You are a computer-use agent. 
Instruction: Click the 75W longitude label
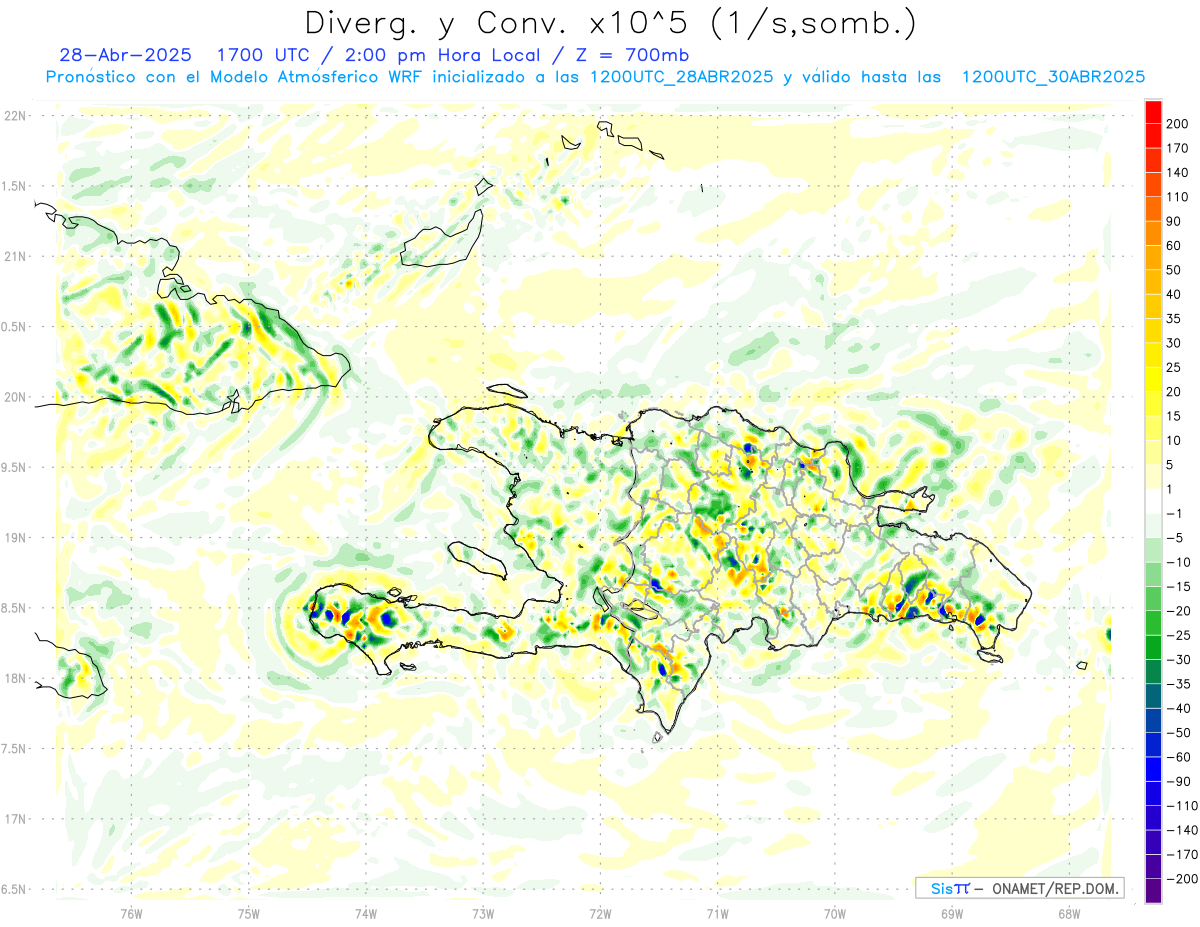248,913
